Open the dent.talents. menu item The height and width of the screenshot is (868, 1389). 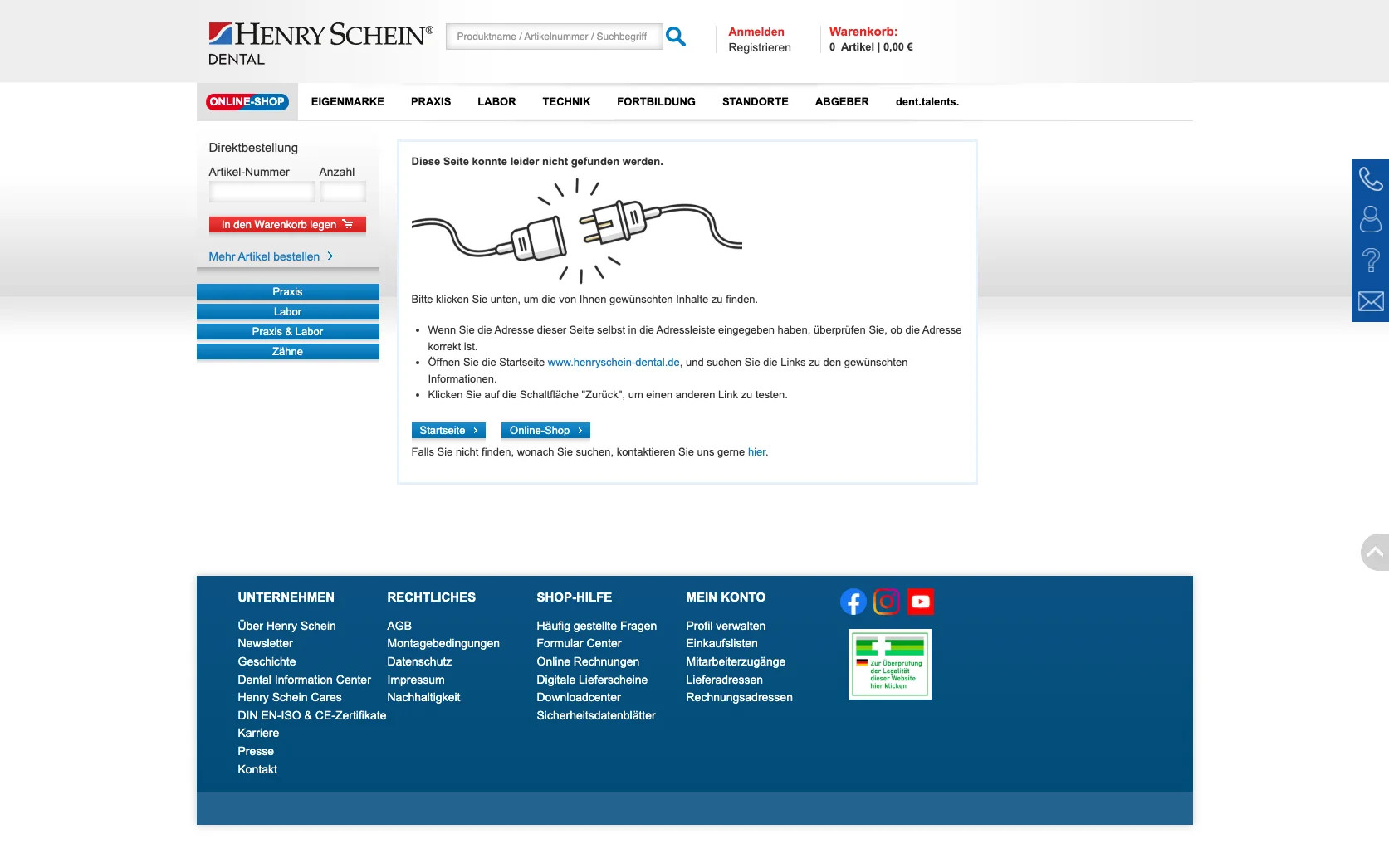coord(927,102)
